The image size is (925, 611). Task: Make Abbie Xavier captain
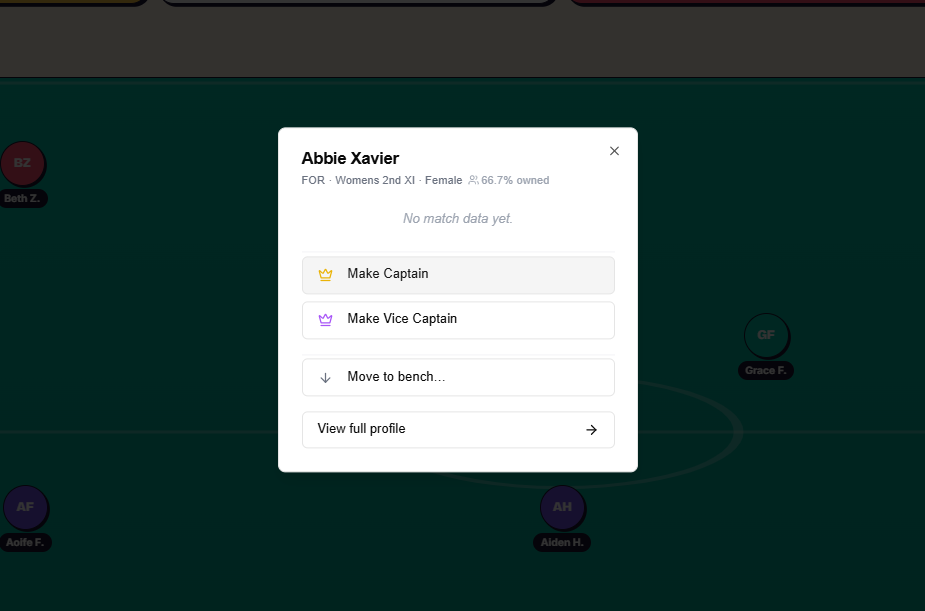pos(458,275)
